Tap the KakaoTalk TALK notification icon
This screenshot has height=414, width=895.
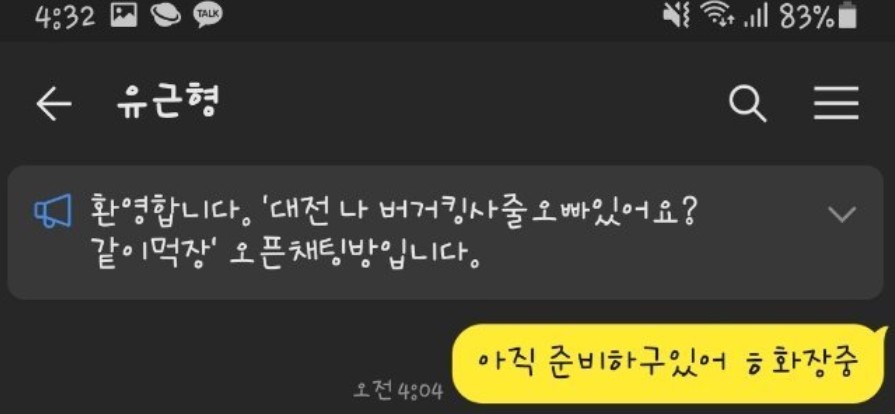[x=208, y=17]
